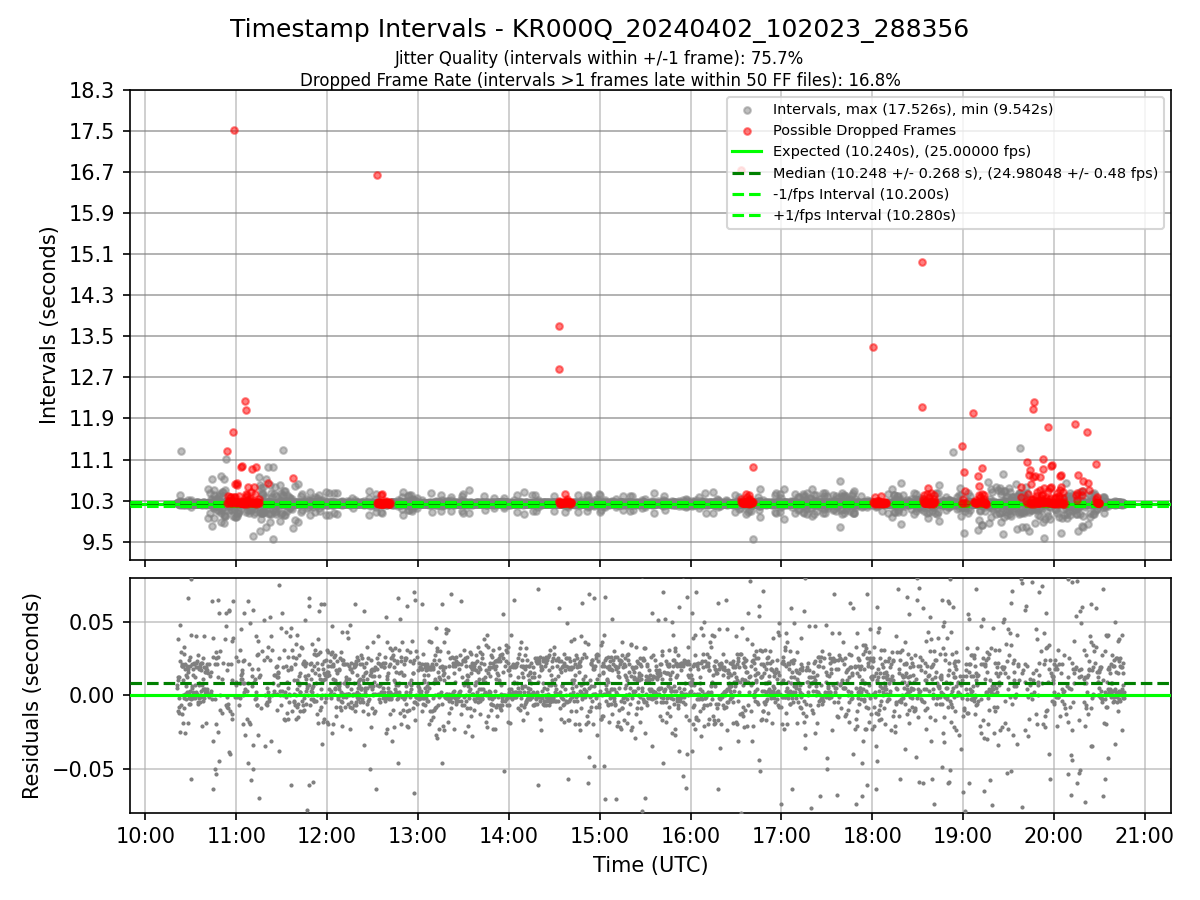The image size is (1200, 900).
Task: Click the x-axis tick label '14:00'
Action: coord(508,835)
